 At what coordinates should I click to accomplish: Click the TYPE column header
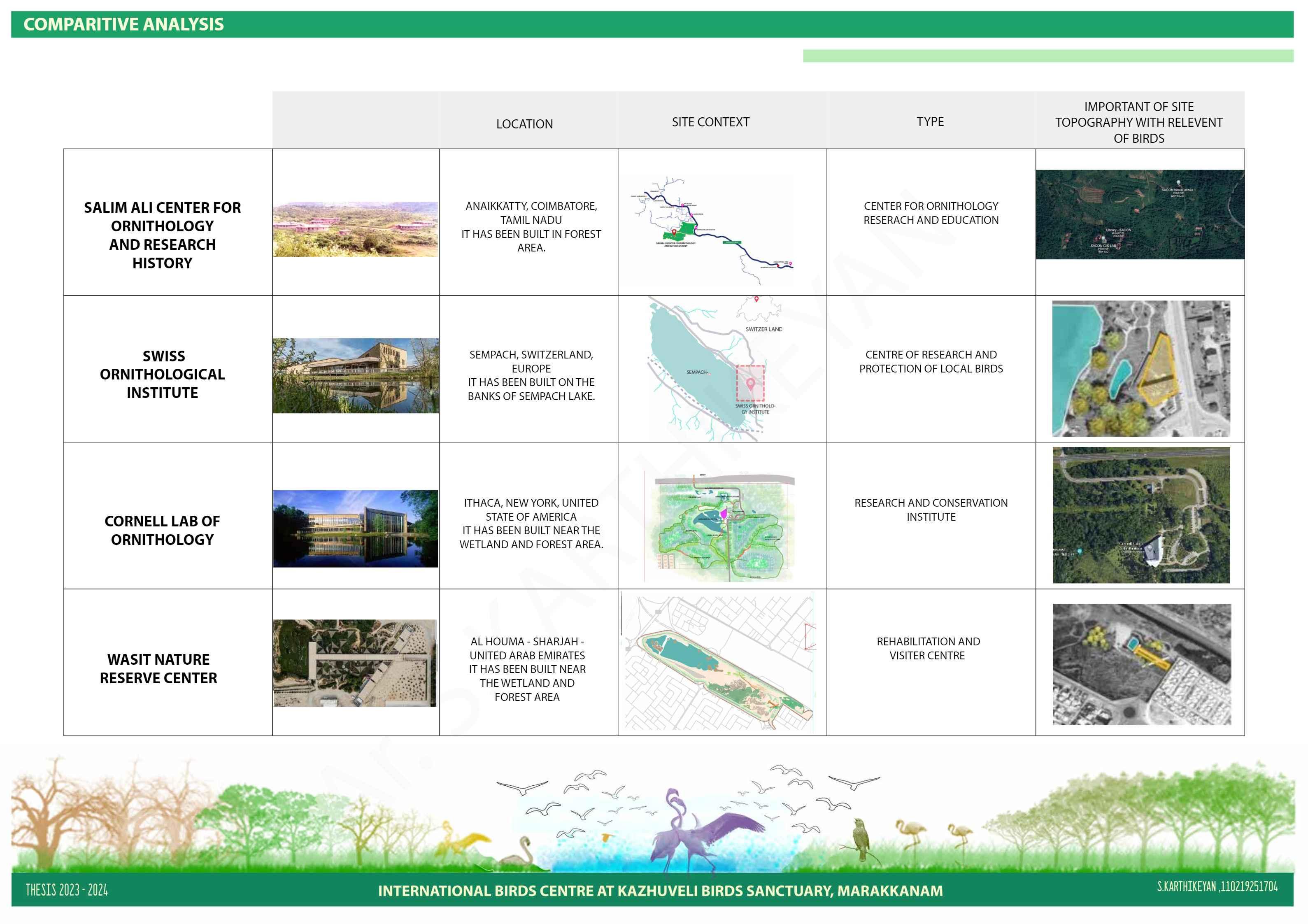click(x=930, y=121)
